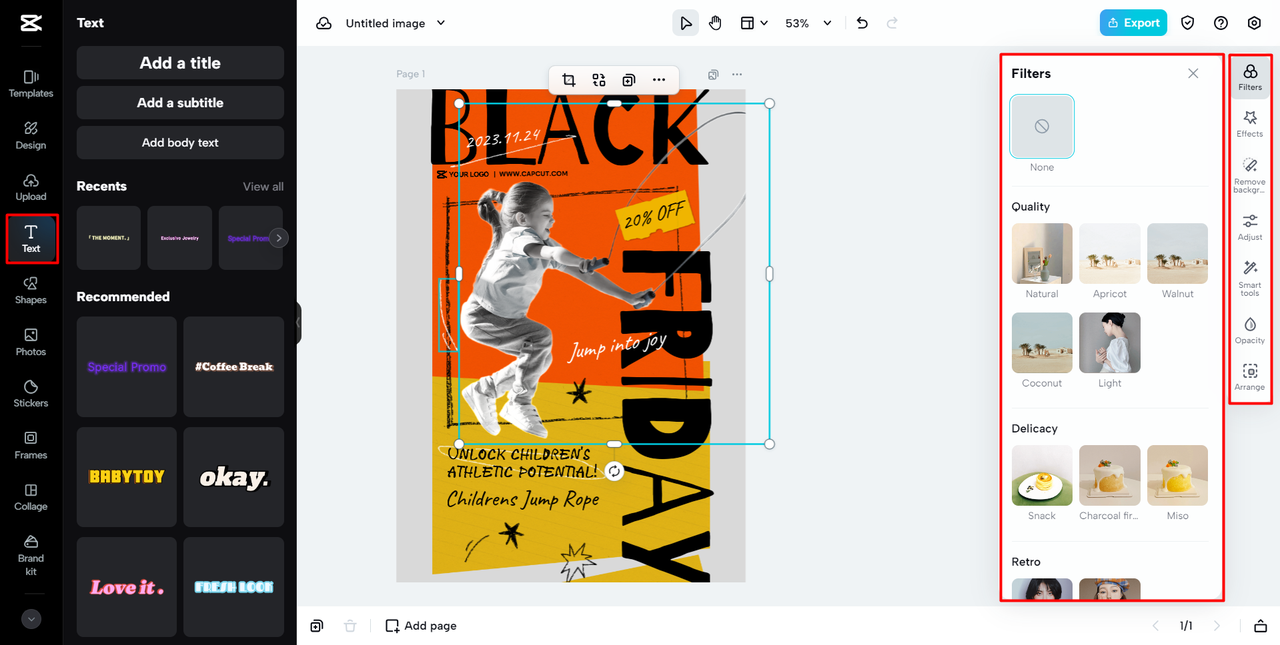Open the Photos sidebar panel

[31, 343]
